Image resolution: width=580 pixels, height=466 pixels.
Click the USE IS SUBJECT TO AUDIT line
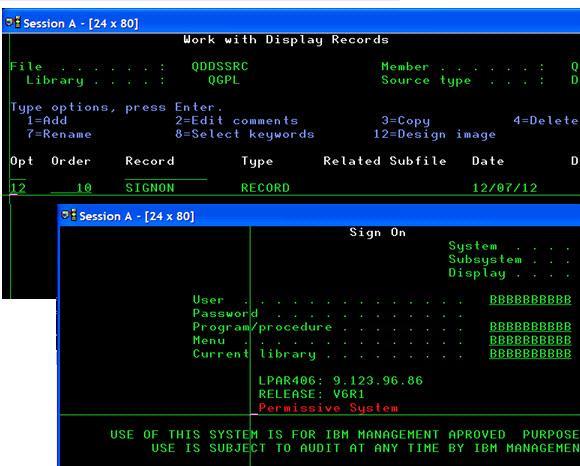[365, 448]
